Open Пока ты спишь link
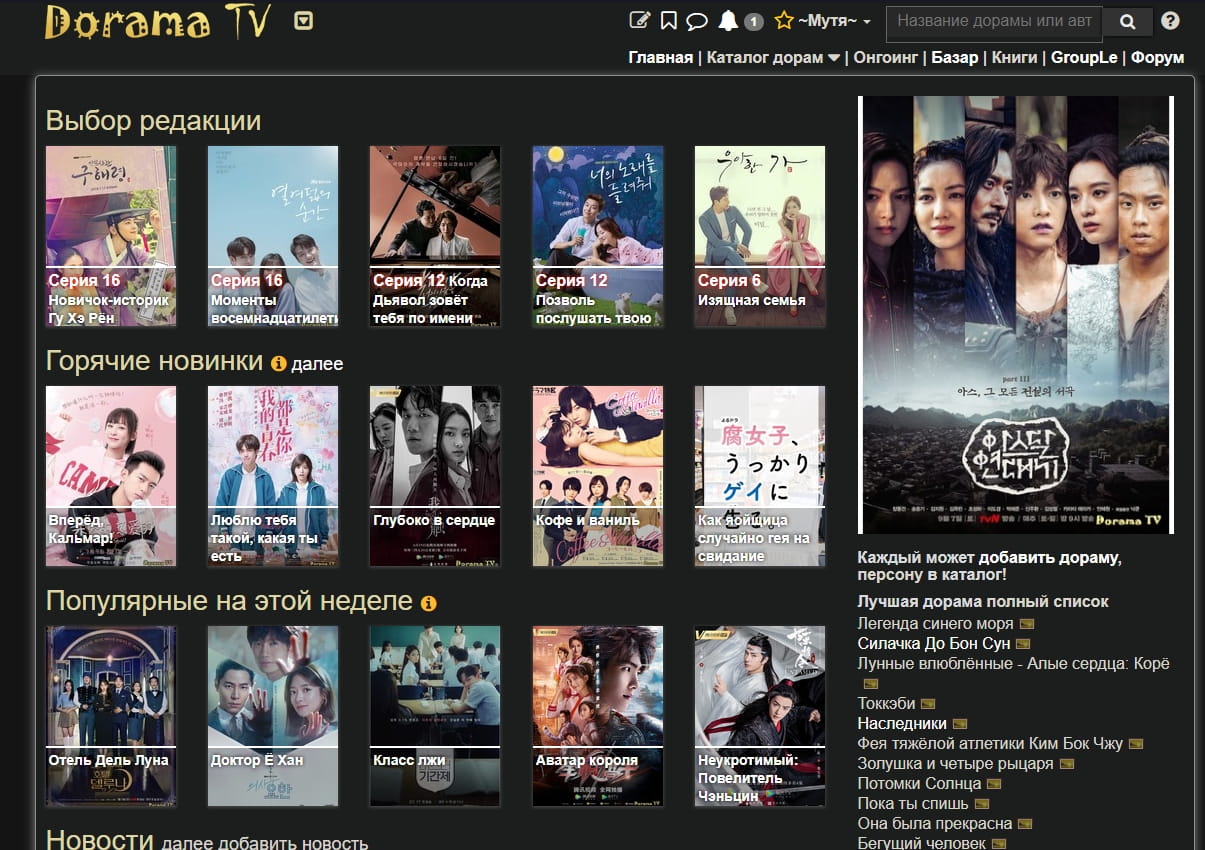 point(913,803)
